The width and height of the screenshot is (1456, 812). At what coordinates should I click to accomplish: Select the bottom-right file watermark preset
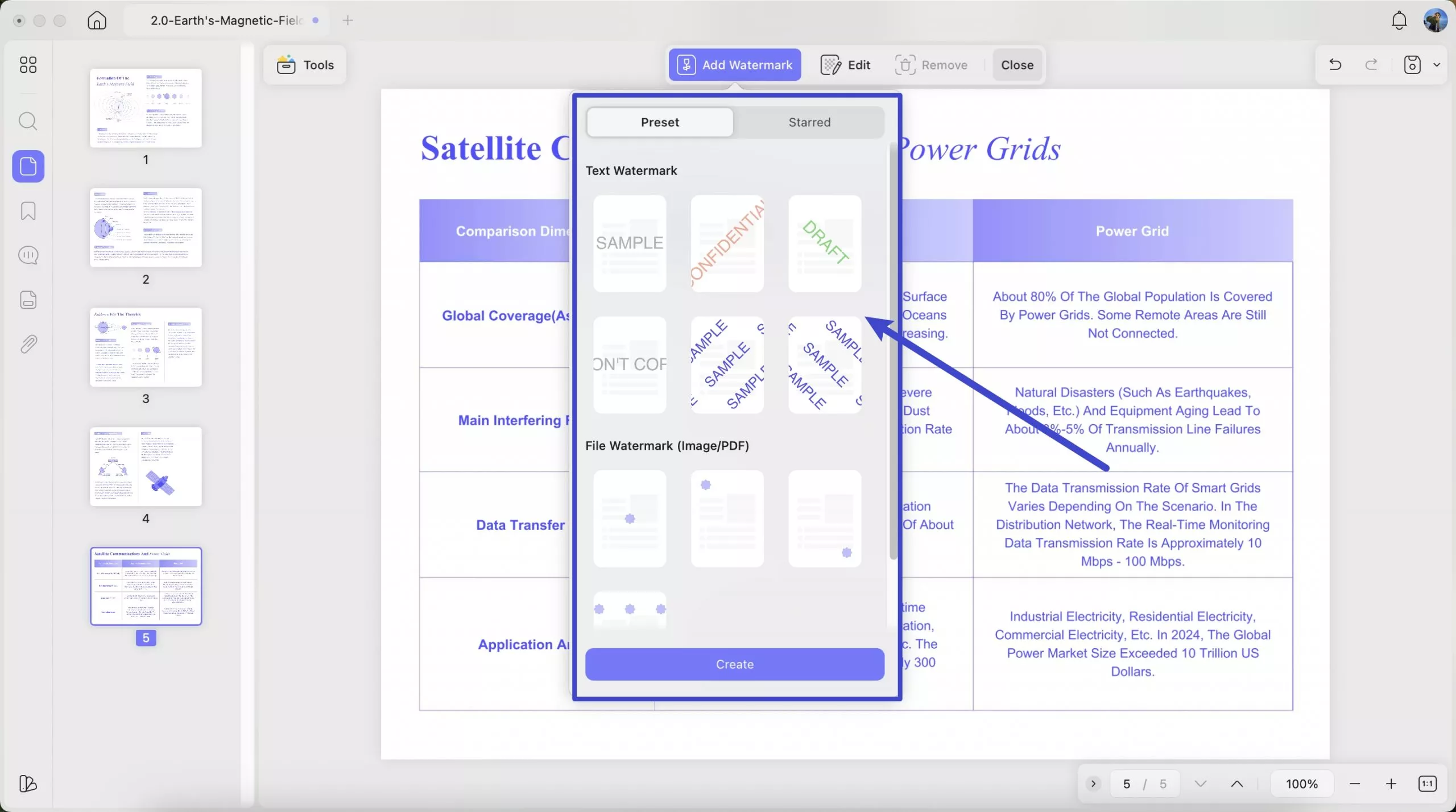[x=825, y=518]
